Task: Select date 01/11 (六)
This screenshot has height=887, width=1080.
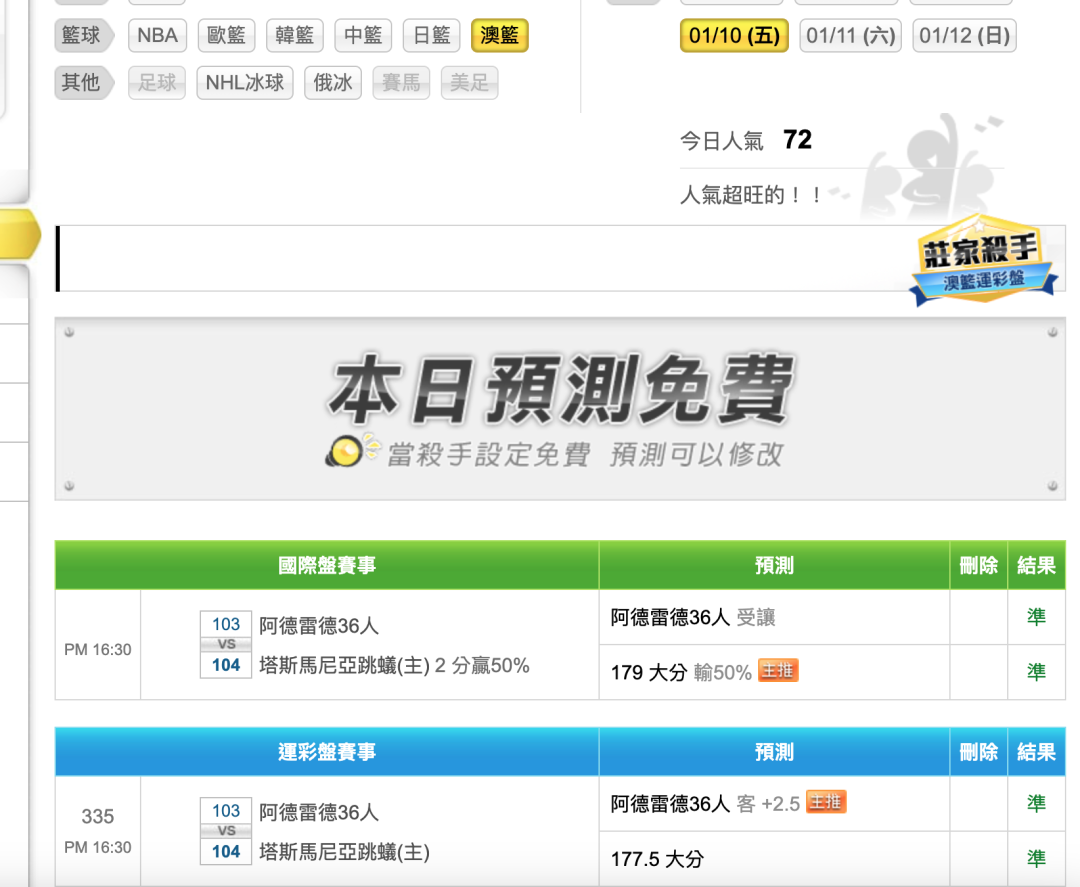Action: click(850, 36)
